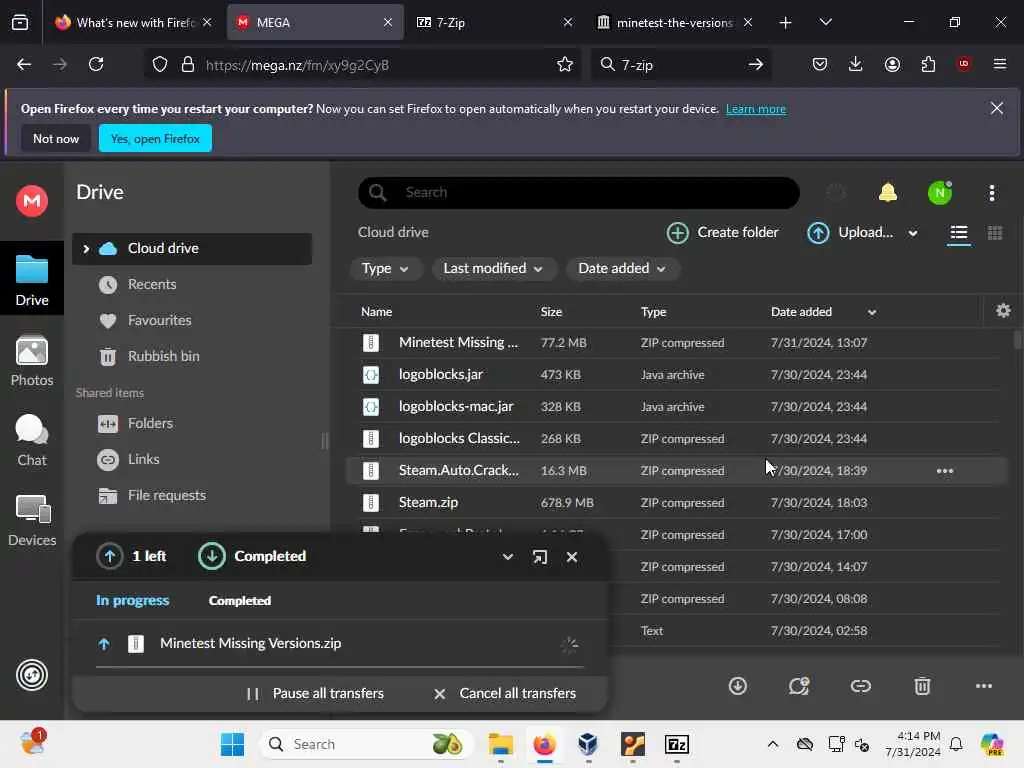Click the file list vertical scrollbar
Screen dimensions: 1024x768
pos(1017,340)
